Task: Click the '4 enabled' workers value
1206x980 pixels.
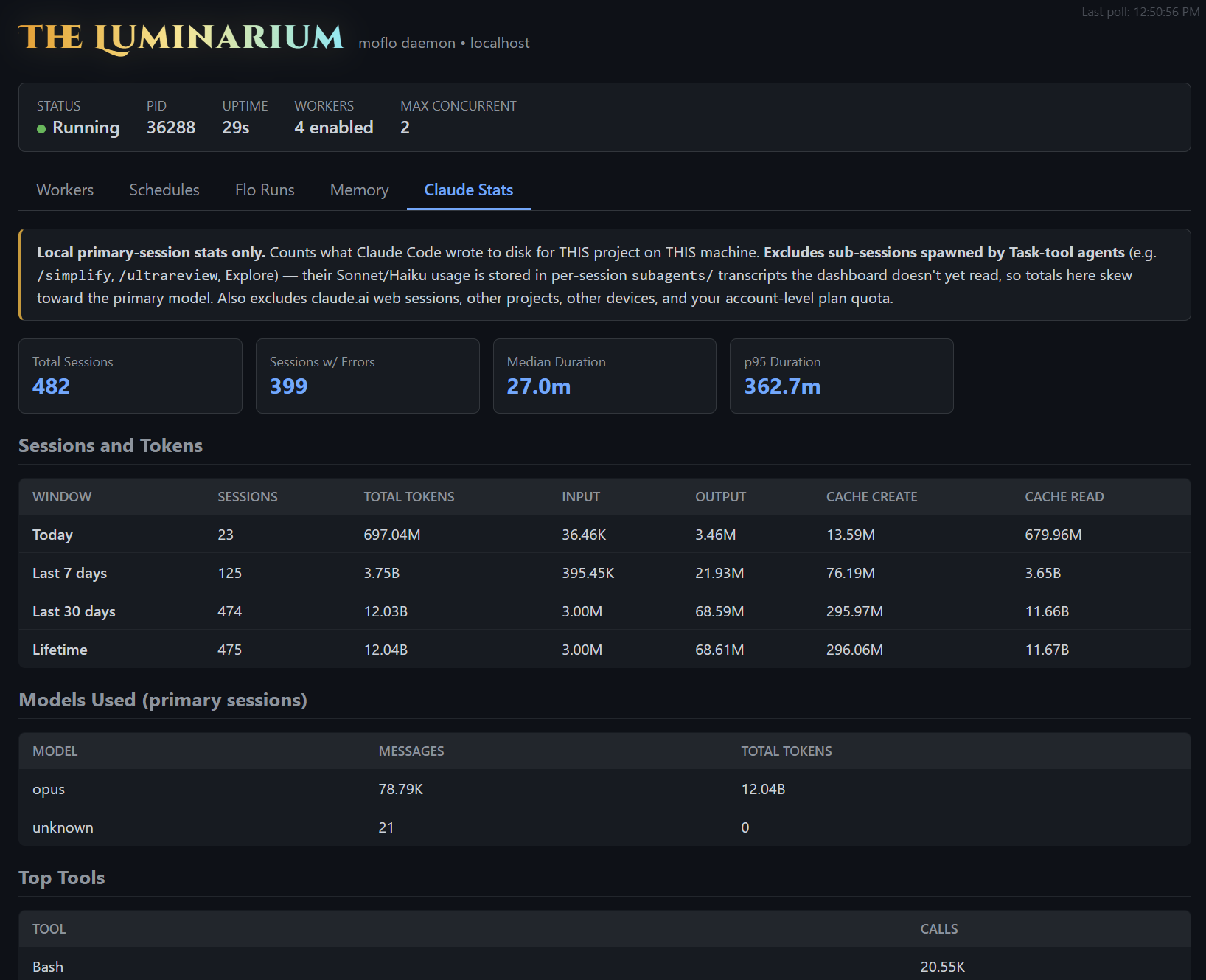Action: (x=334, y=128)
